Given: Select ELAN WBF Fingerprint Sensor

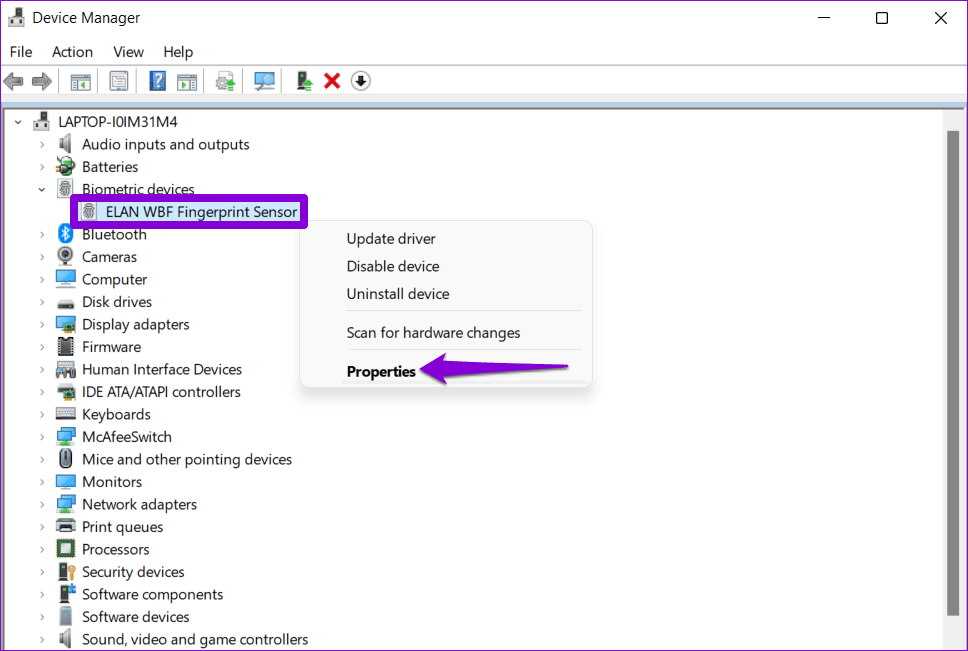Looking at the screenshot, I should (x=201, y=212).
